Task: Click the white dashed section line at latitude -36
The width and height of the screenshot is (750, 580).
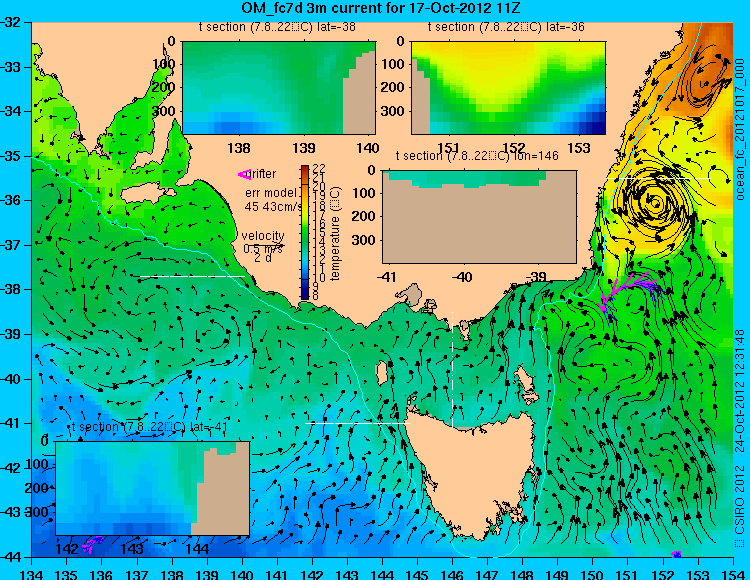Action: [x=659, y=179]
